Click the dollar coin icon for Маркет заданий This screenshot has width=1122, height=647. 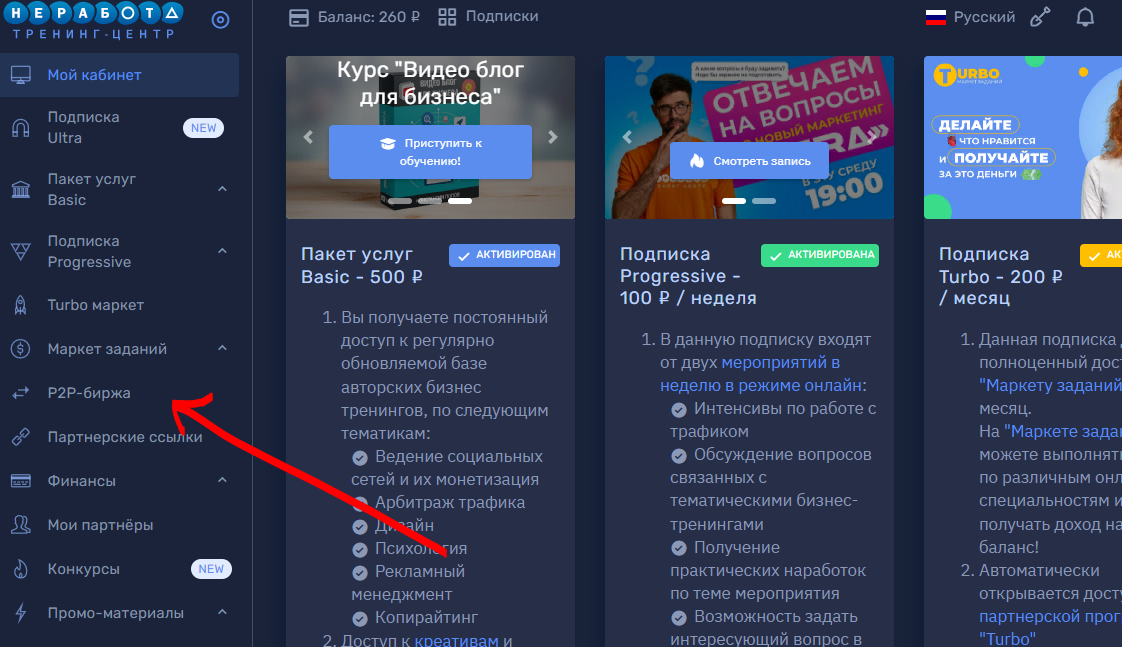tap(21, 349)
